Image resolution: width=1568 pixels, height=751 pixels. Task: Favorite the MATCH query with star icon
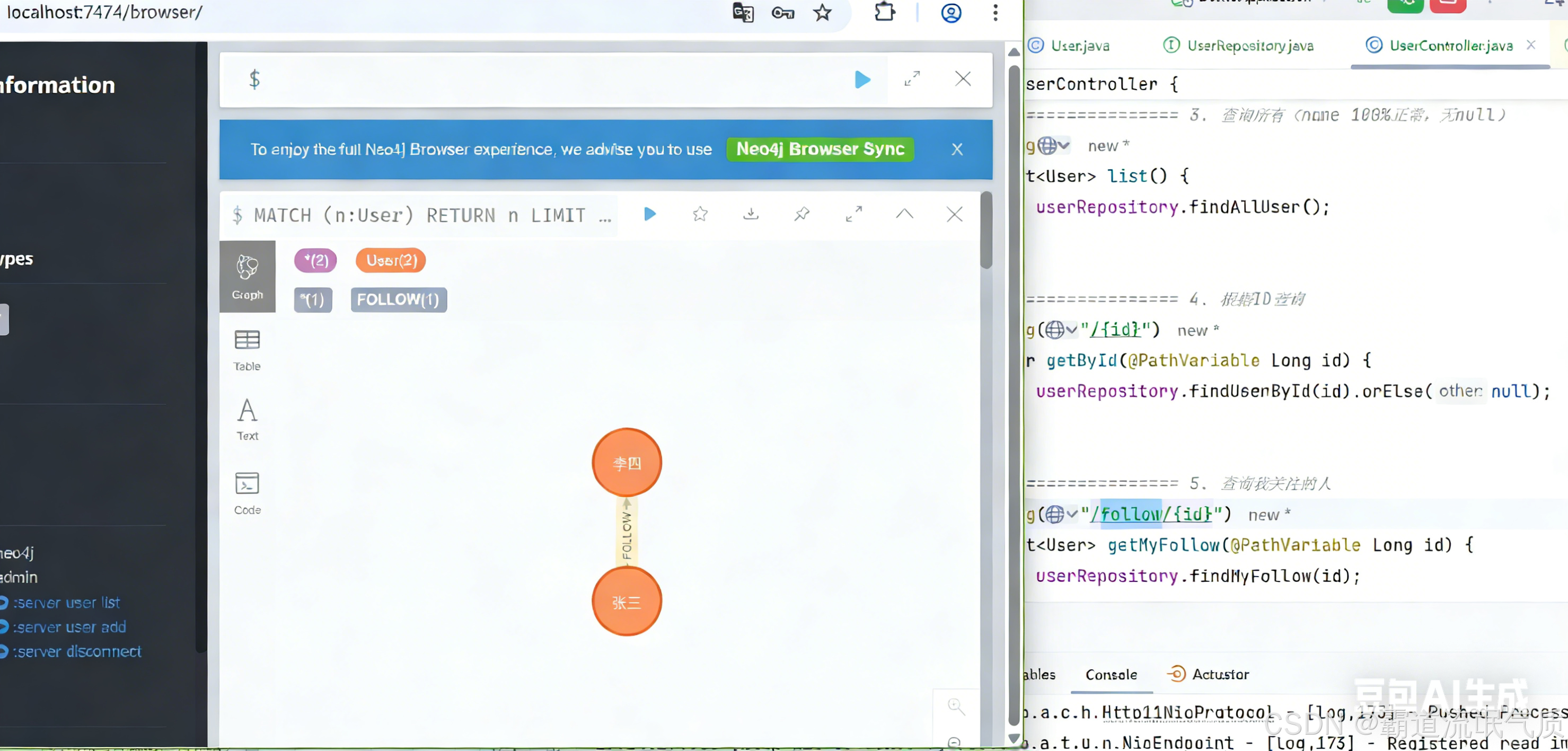[700, 214]
